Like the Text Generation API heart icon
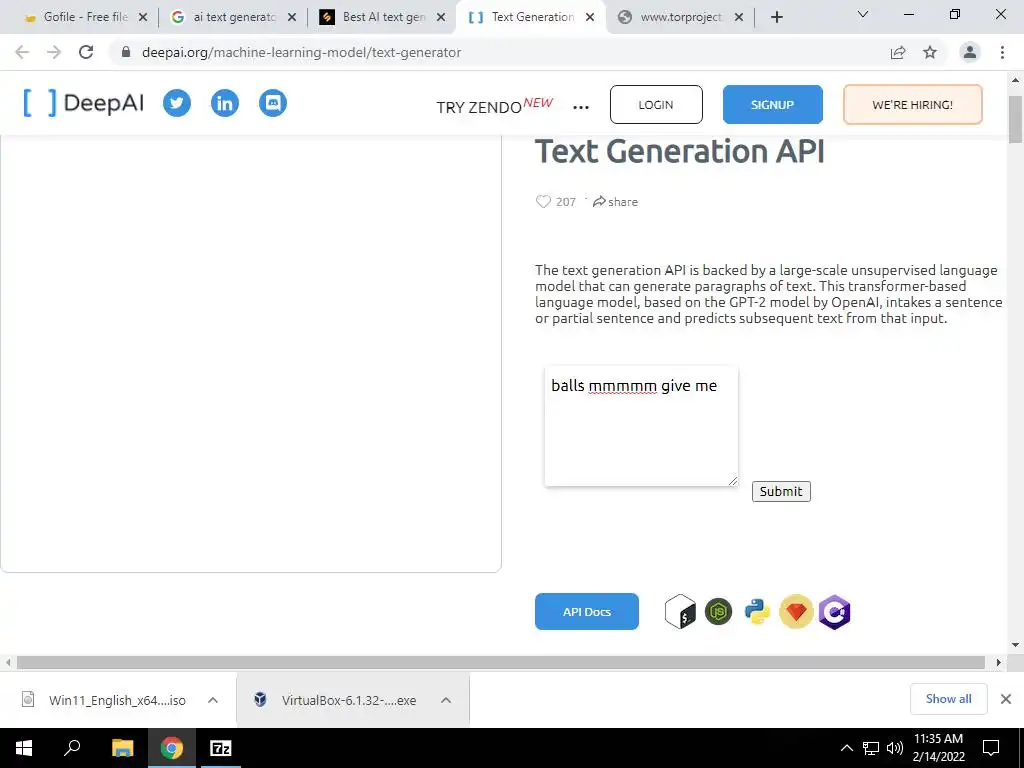1024x768 pixels. (x=543, y=202)
